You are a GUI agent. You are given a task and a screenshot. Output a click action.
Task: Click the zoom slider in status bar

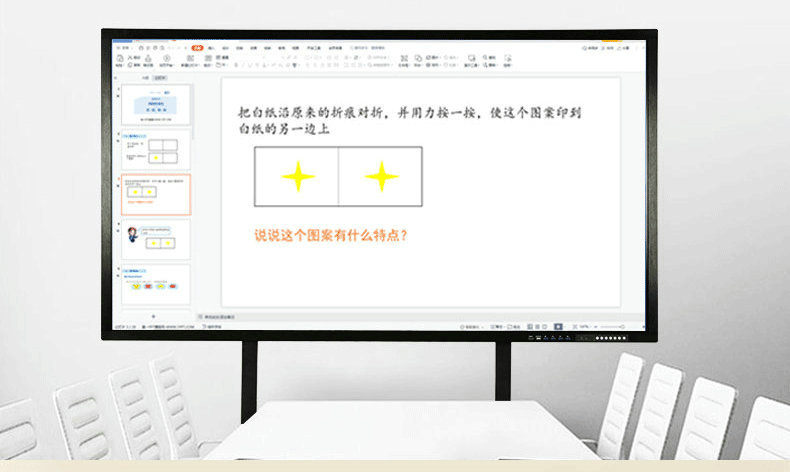click(612, 326)
